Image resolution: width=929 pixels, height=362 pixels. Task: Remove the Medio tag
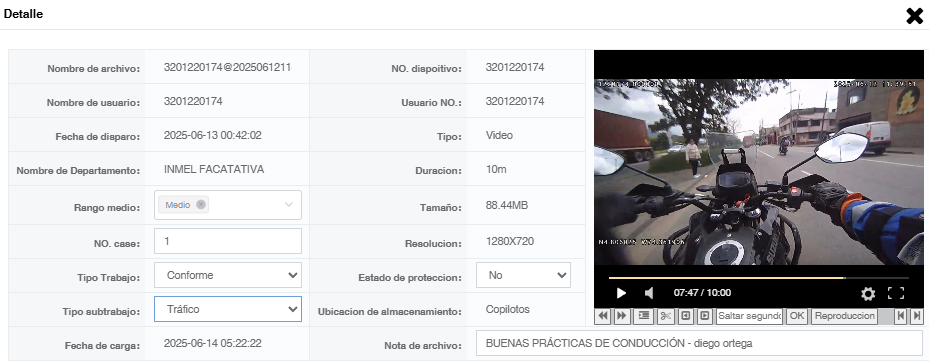[x=201, y=204]
